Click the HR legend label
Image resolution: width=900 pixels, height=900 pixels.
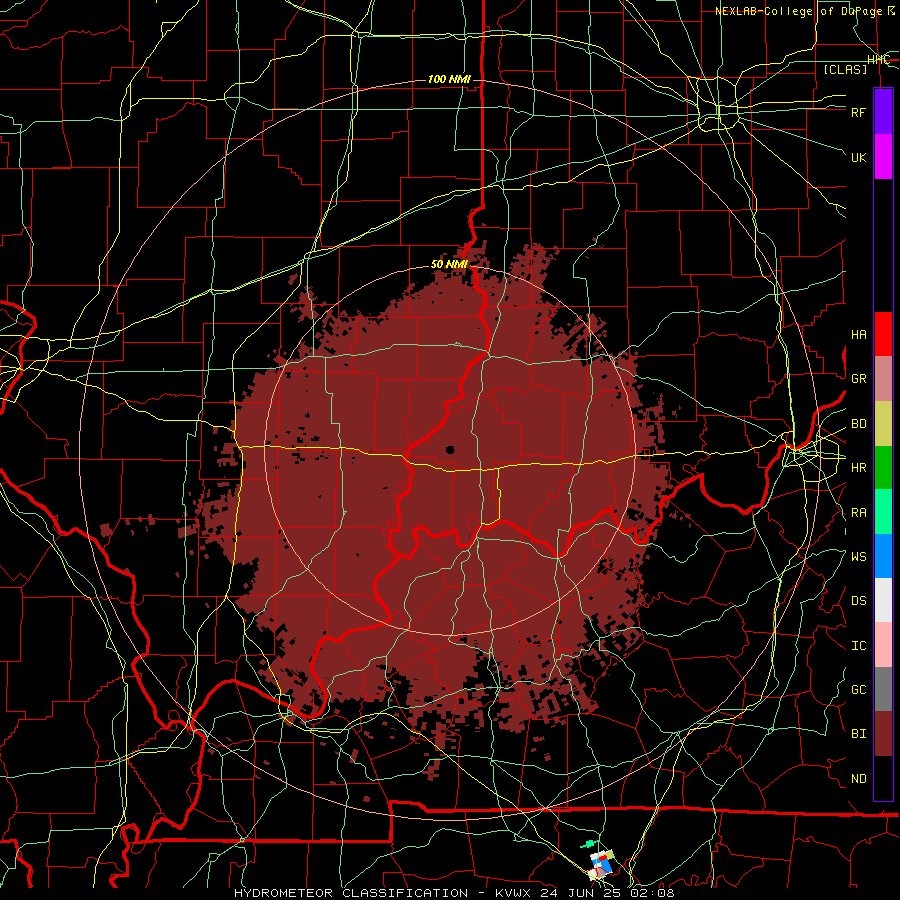(858, 468)
